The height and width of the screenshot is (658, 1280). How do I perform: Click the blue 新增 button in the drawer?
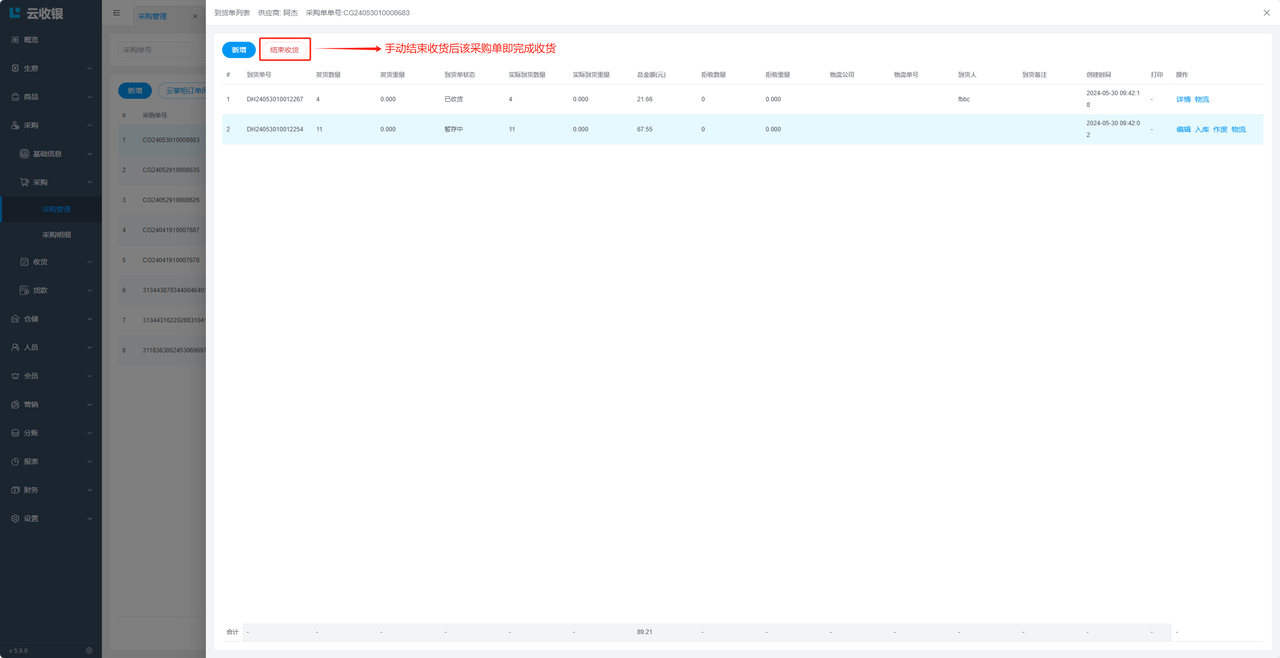tap(239, 49)
